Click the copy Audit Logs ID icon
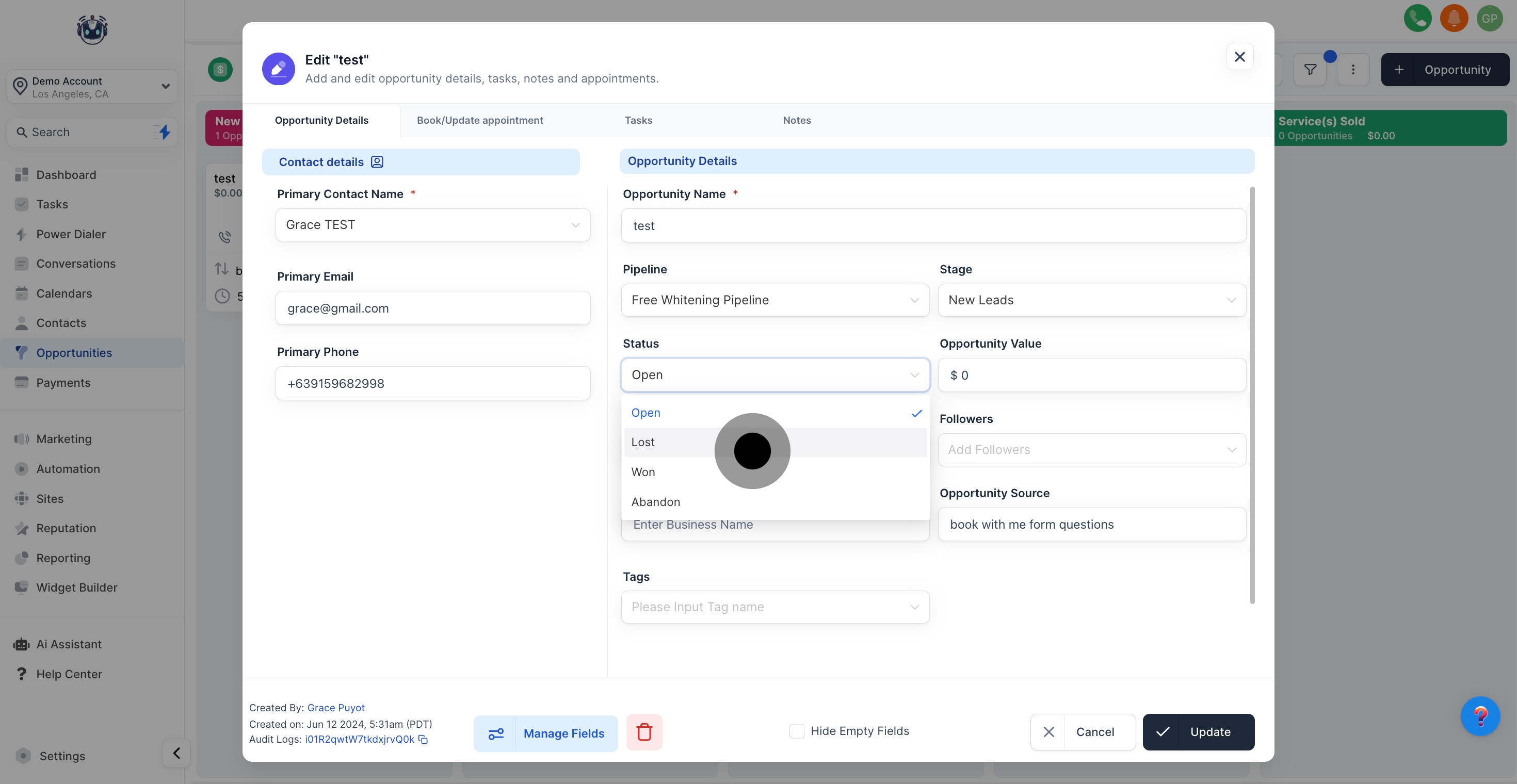 pyautogui.click(x=423, y=739)
